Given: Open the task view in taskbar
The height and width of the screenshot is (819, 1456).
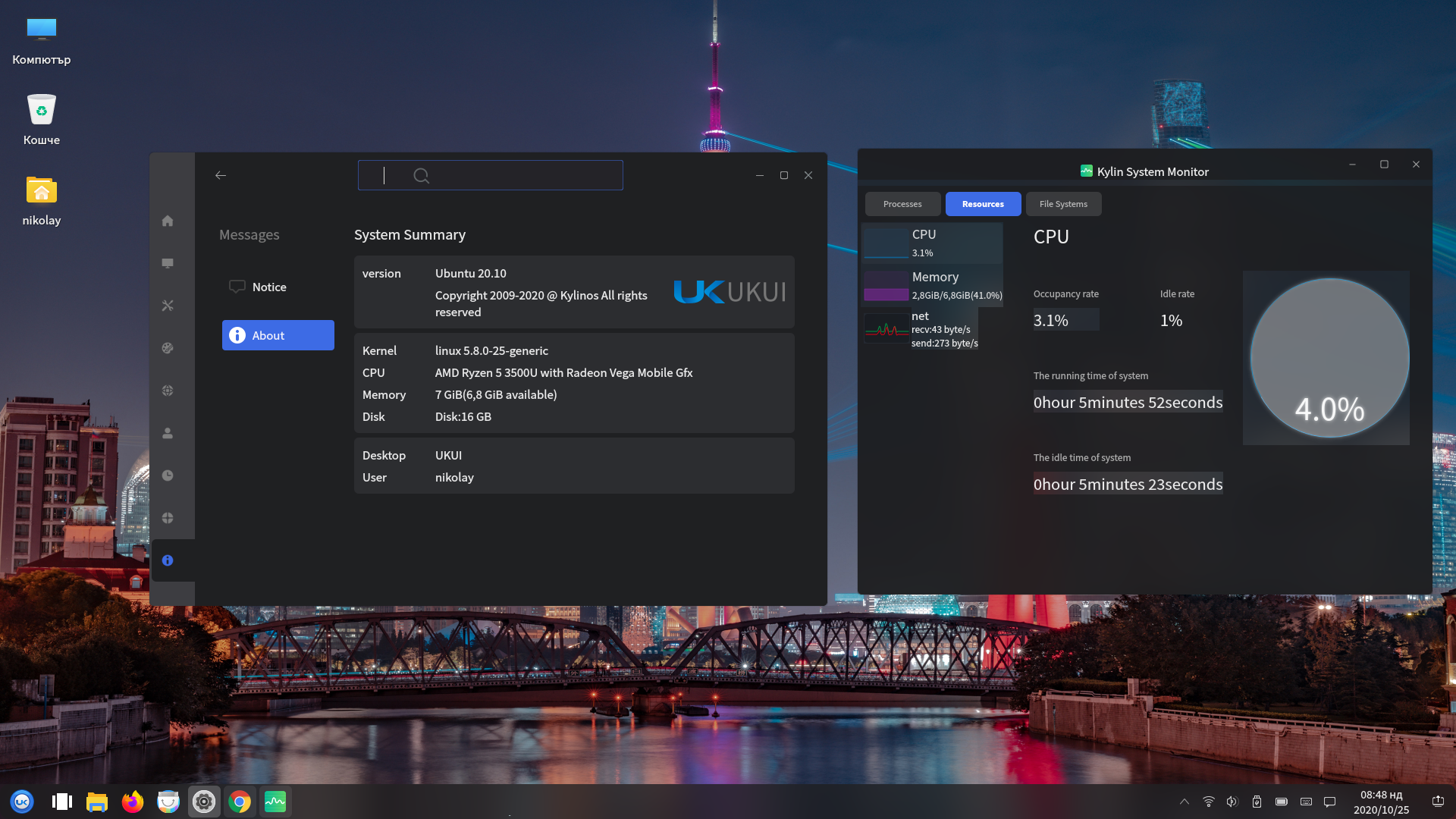Looking at the screenshot, I should pos(61,802).
